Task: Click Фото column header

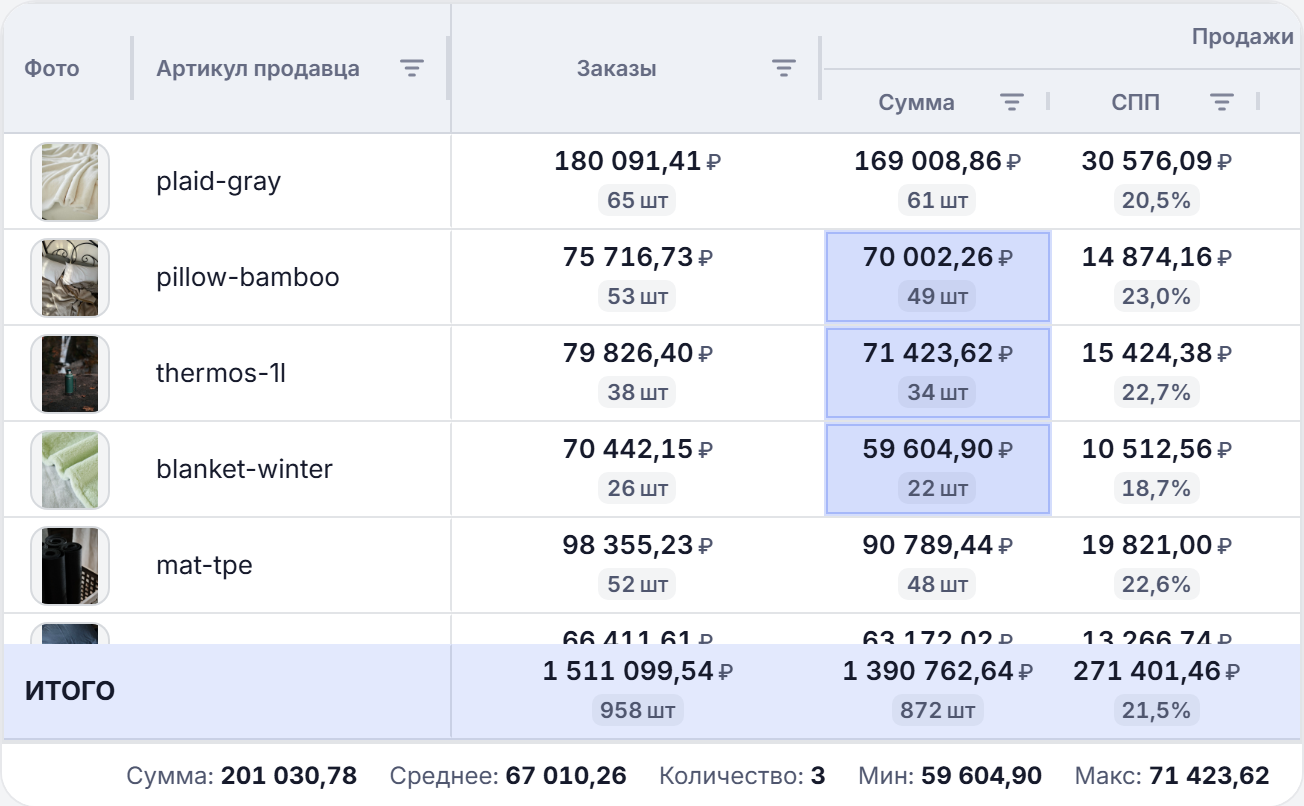Action: coord(52,68)
